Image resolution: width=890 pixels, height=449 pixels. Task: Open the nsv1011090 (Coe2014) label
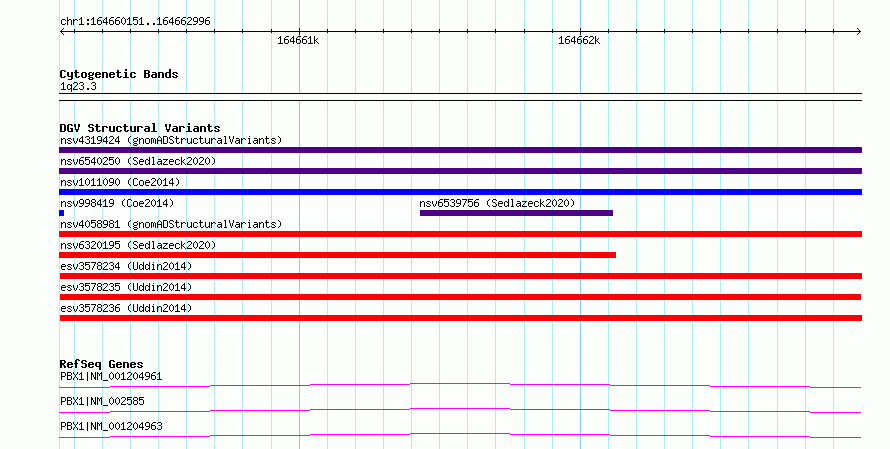120,182
